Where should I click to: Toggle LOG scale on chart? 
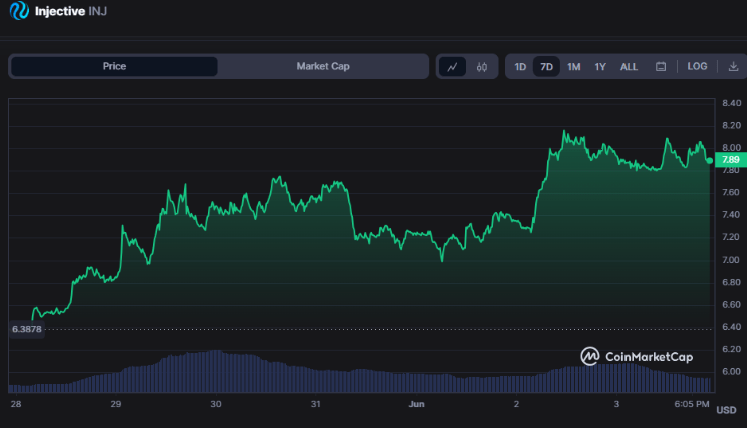(697, 66)
